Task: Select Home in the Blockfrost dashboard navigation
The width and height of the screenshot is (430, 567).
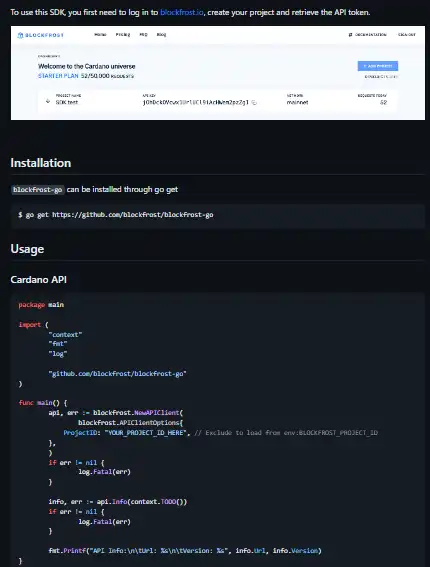Action: [100, 35]
